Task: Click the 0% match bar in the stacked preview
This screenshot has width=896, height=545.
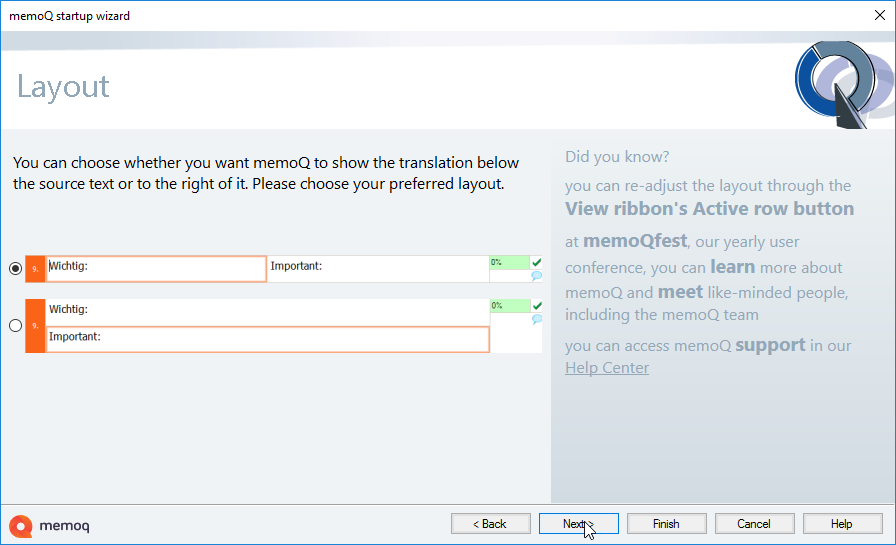Action: pyautogui.click(x=509, y=306)
